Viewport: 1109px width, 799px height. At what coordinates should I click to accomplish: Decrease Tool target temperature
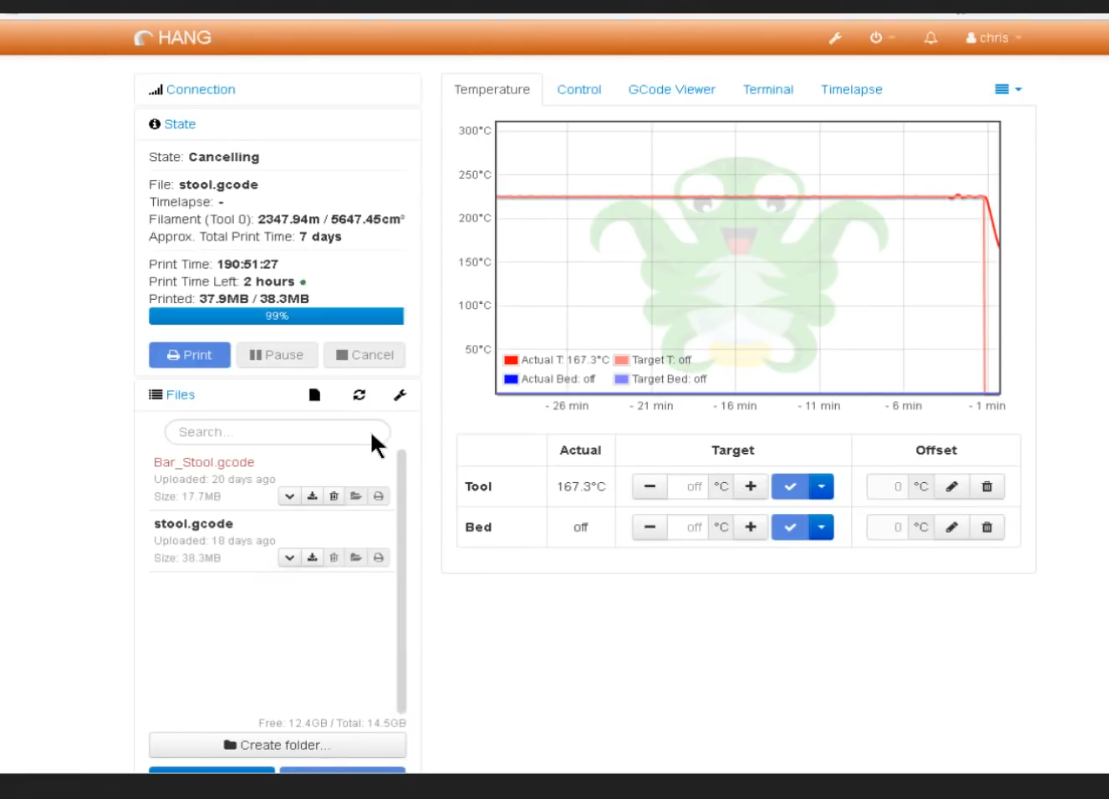coord(650,486)
